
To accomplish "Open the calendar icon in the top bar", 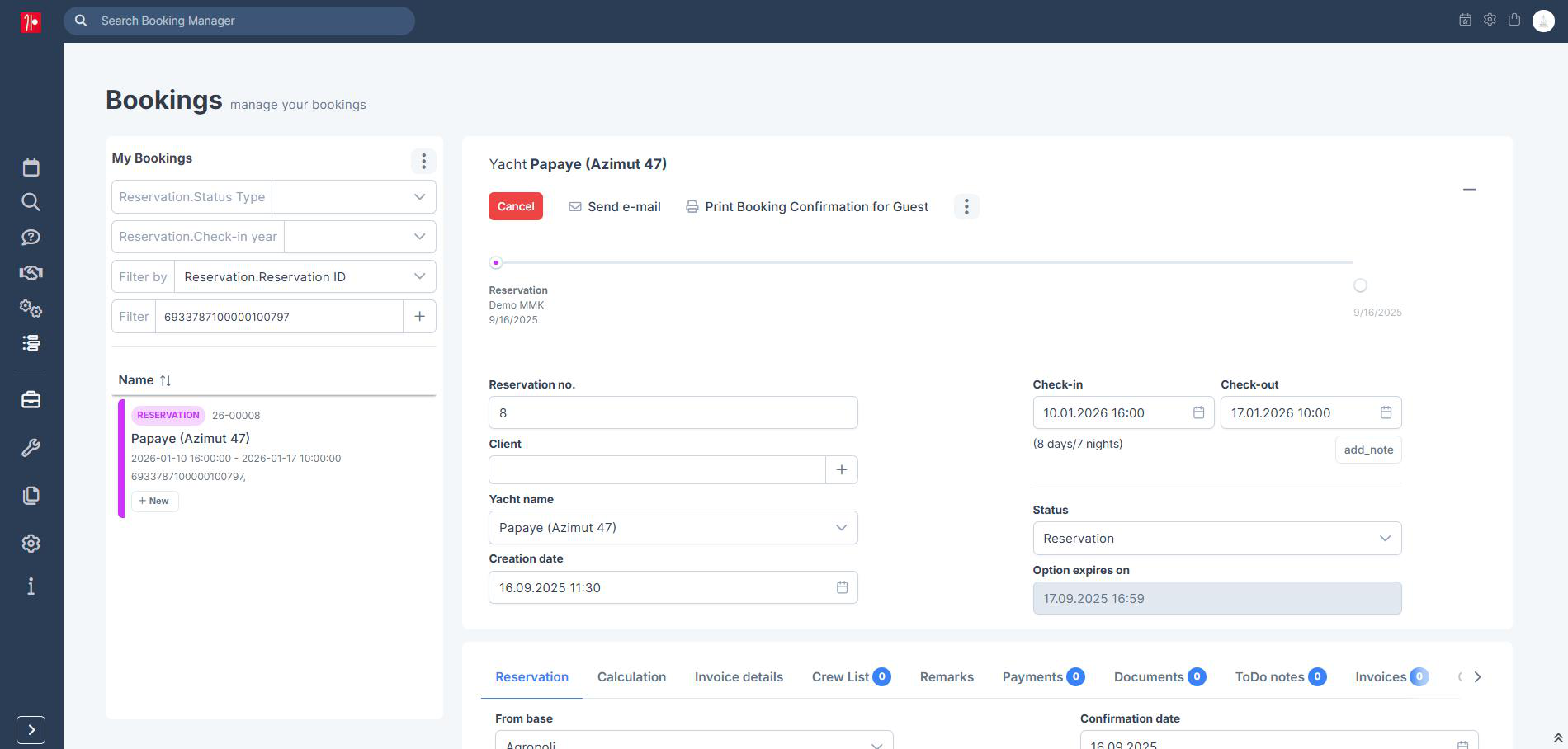I will click(1465, 20).
